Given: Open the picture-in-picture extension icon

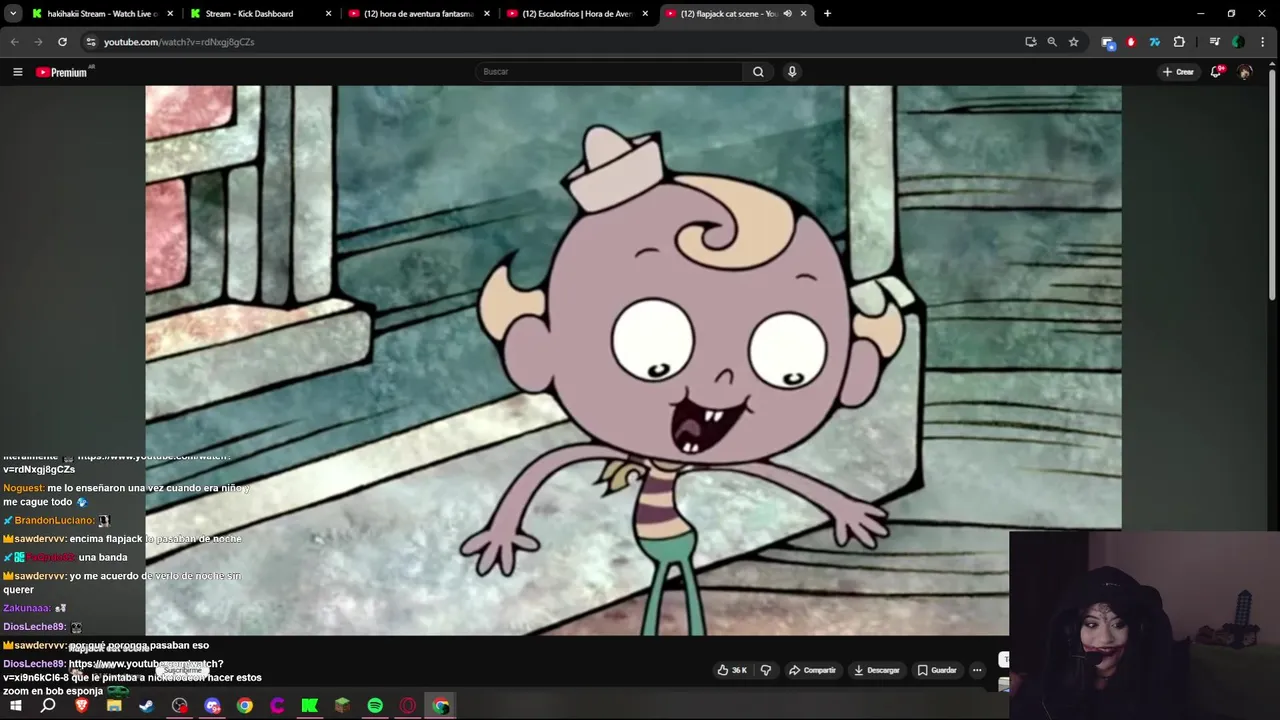Looking at the screenshot, I should click(1107, 42).
